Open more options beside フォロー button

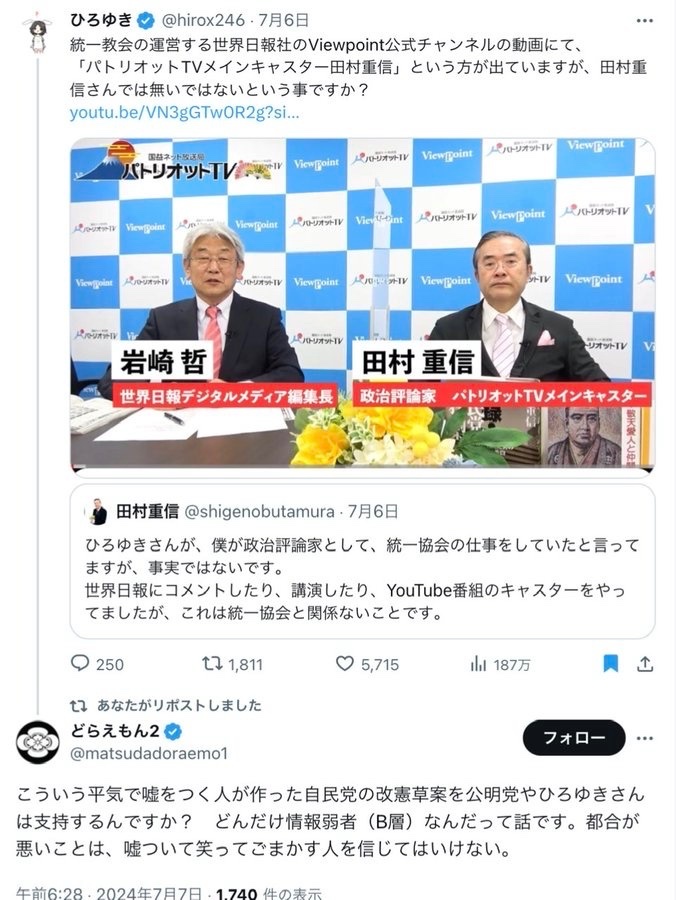(644, 738)
